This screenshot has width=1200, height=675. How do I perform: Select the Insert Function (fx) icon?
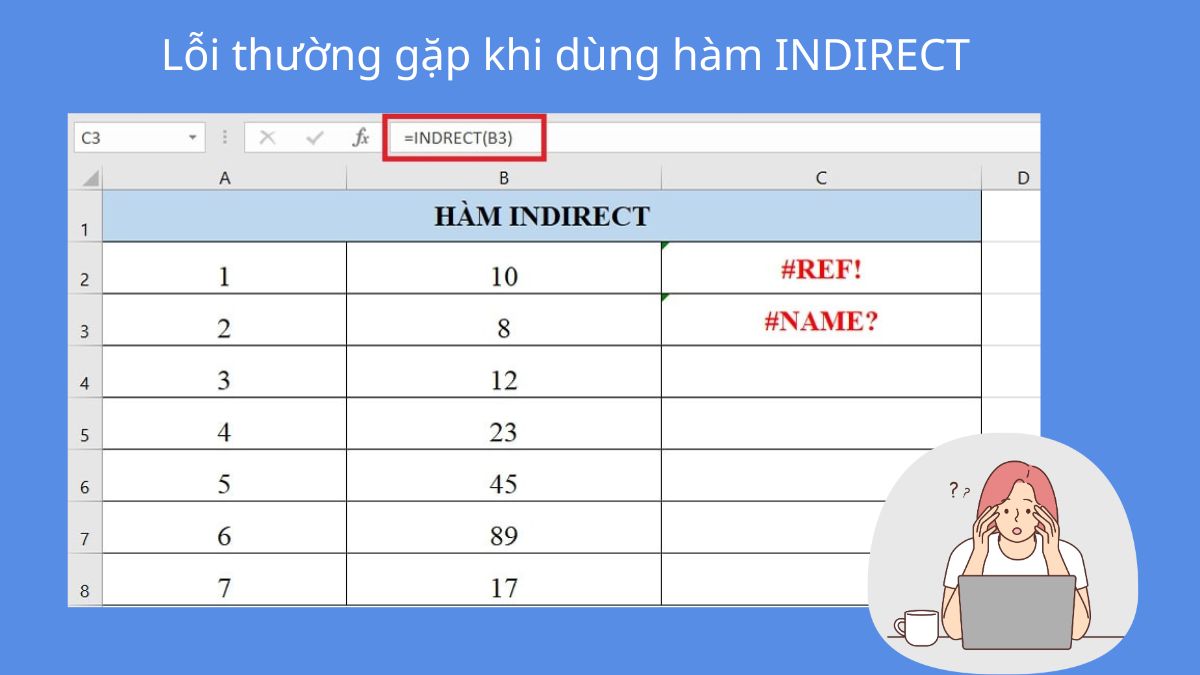[360, 138]
